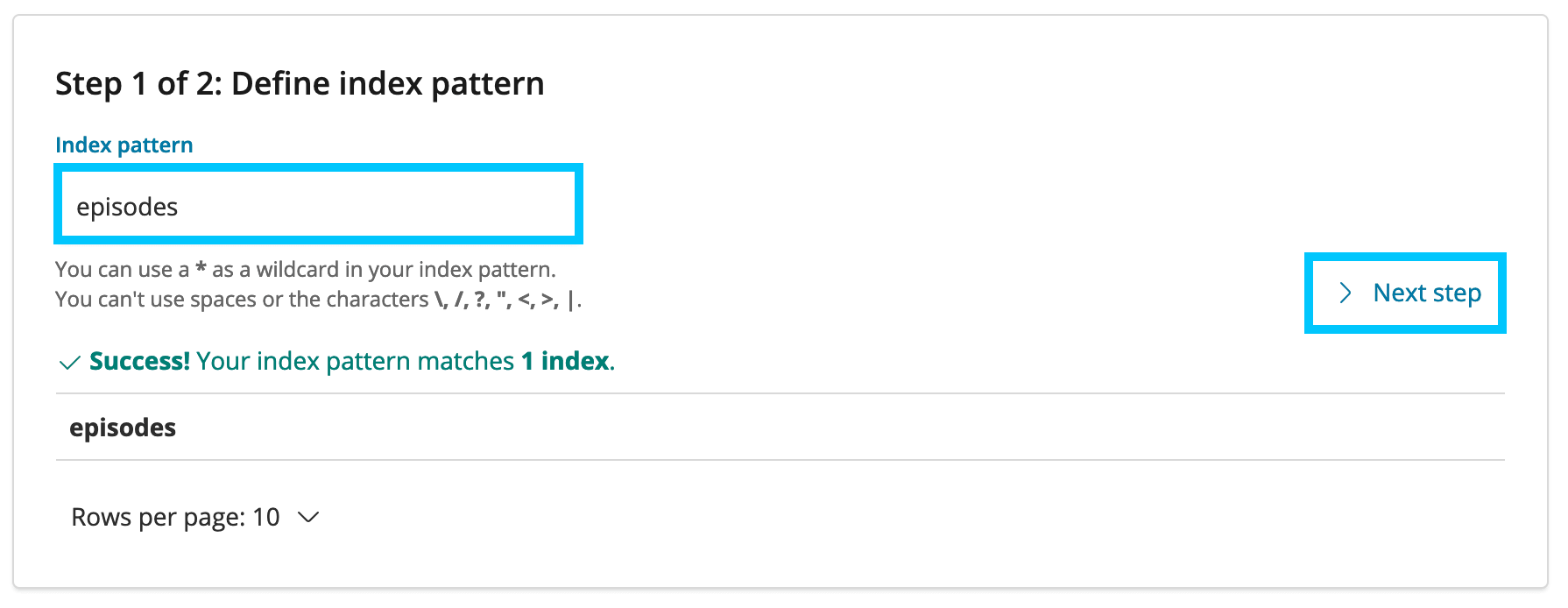Click the bold 1 index text

(565, 361)
